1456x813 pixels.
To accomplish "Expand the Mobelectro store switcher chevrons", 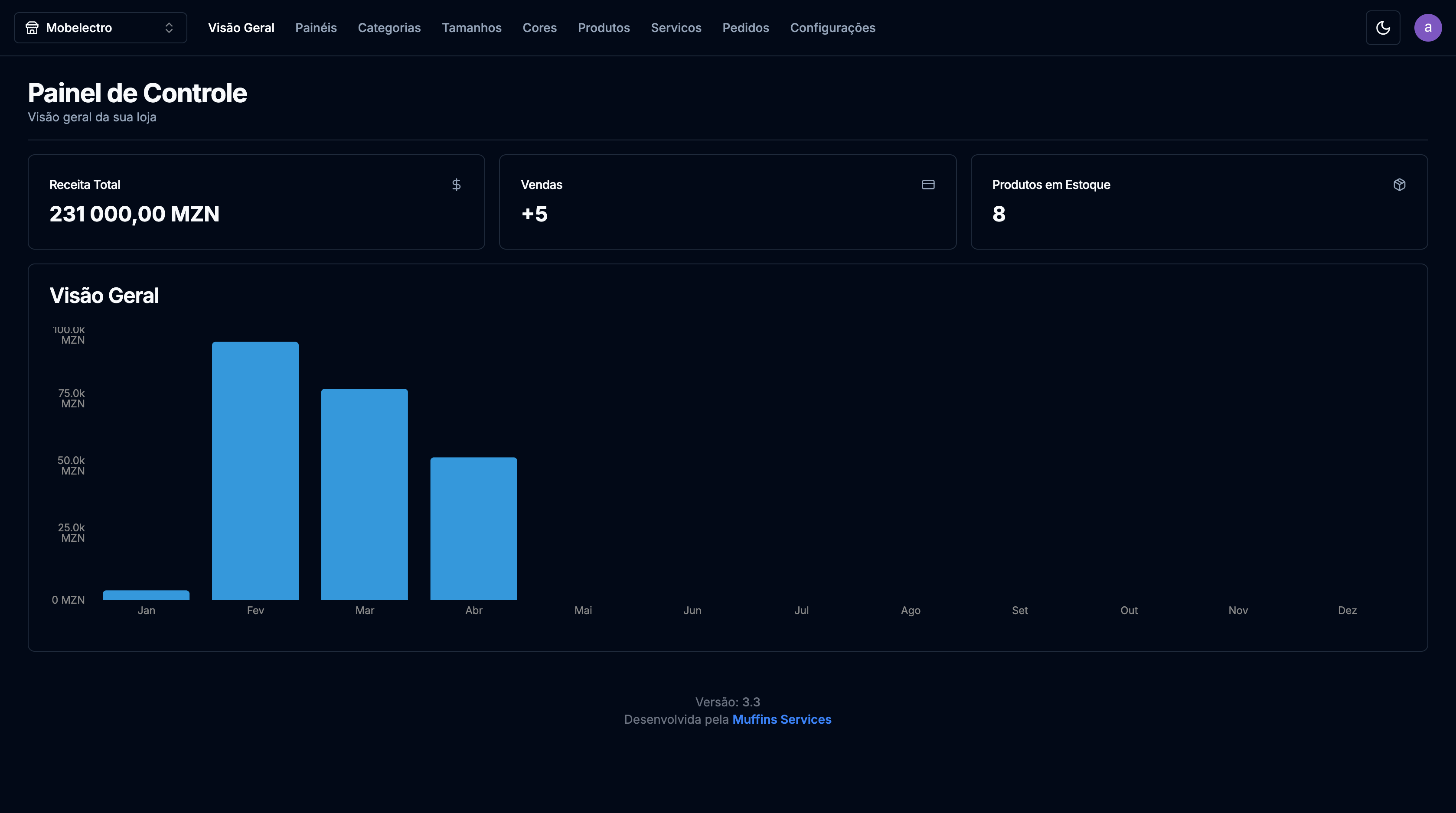I will [x=169, y=28].
